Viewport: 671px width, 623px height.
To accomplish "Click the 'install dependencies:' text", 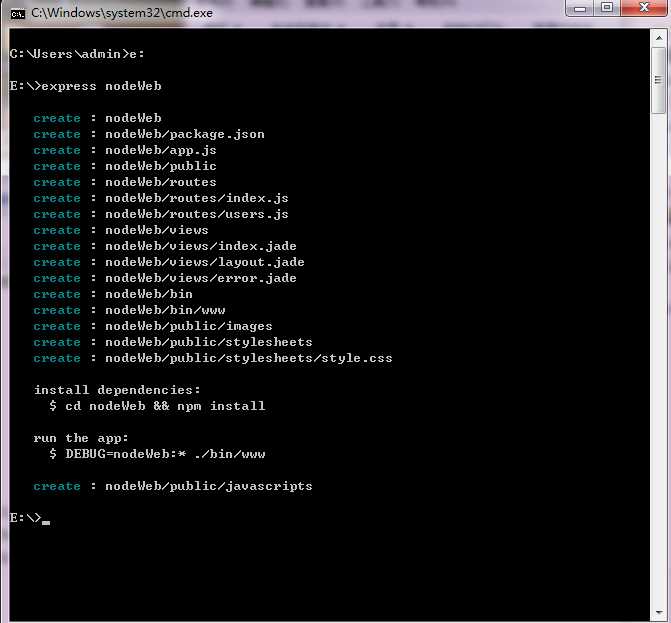I will tap(117, 390).
